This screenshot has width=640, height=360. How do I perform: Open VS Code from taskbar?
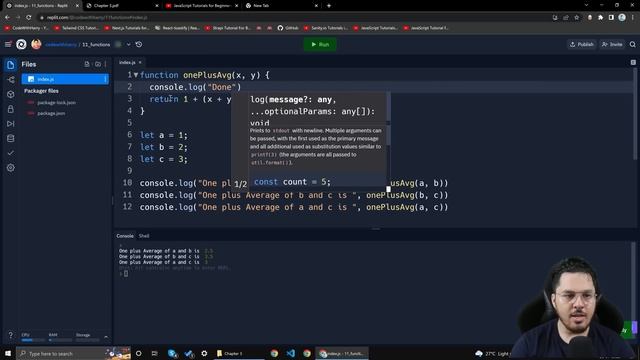[291, 353]
